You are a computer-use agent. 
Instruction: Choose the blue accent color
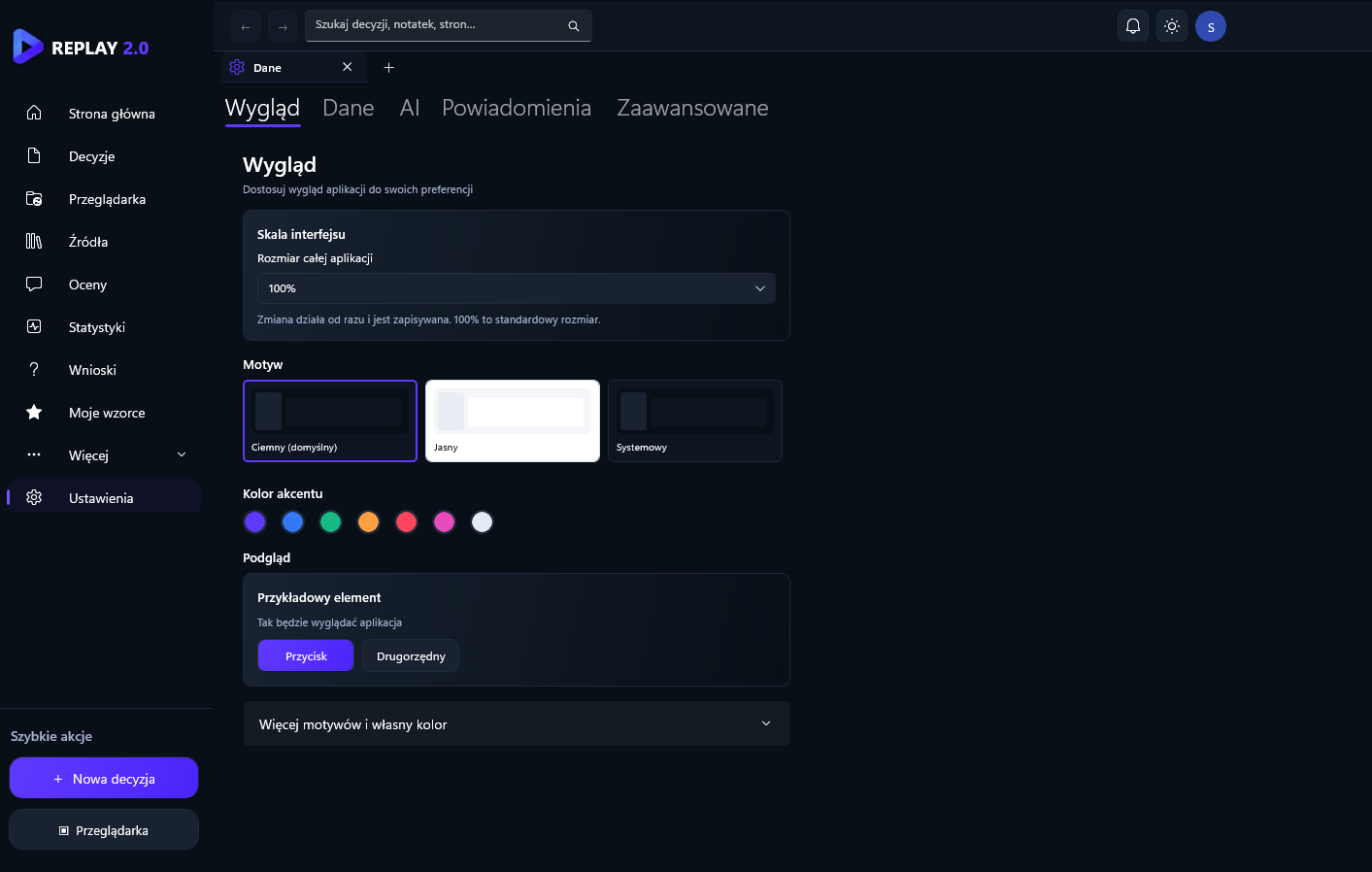pyautogui.click(x=293, y=522)
